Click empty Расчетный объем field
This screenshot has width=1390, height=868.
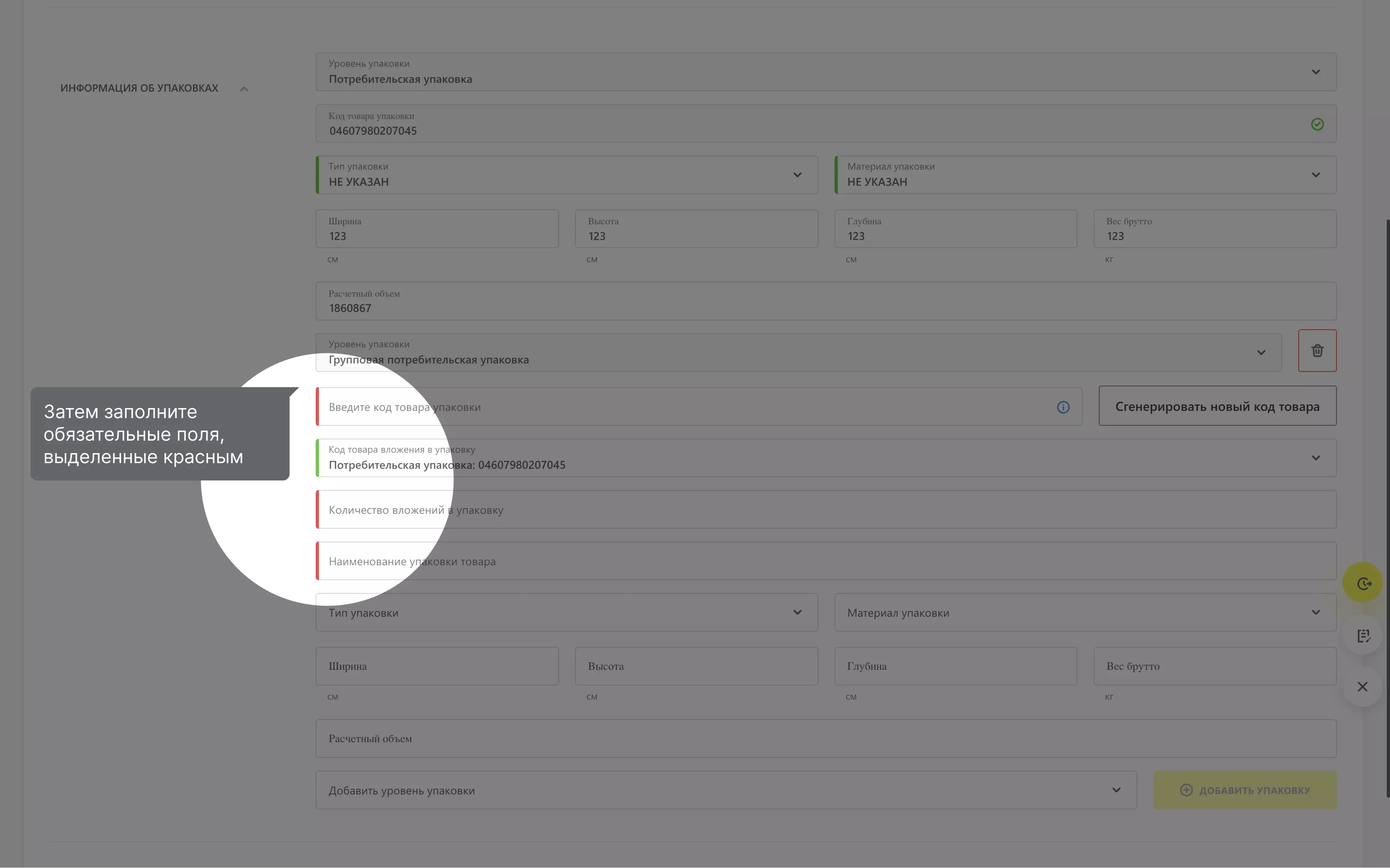point(826,738)
